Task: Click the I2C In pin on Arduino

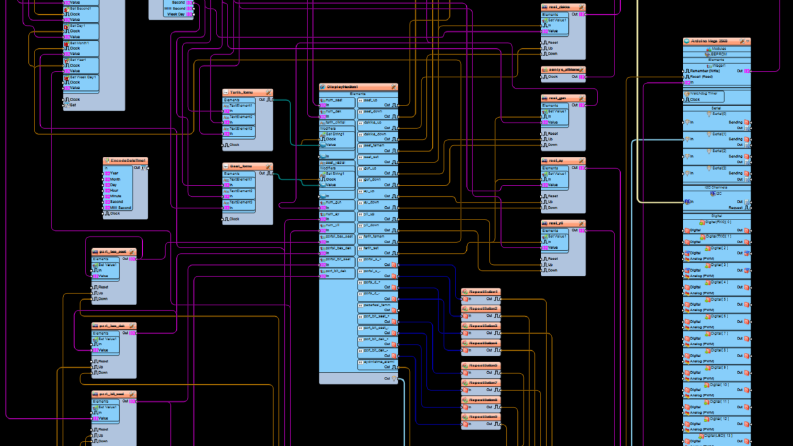Action: (687, 202)
